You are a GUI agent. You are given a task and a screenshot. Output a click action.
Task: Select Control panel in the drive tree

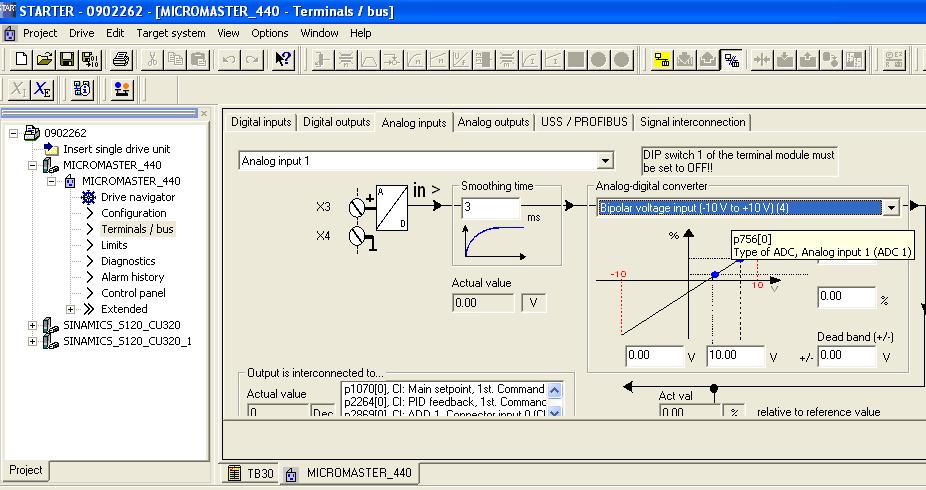[x=133, y=293]
